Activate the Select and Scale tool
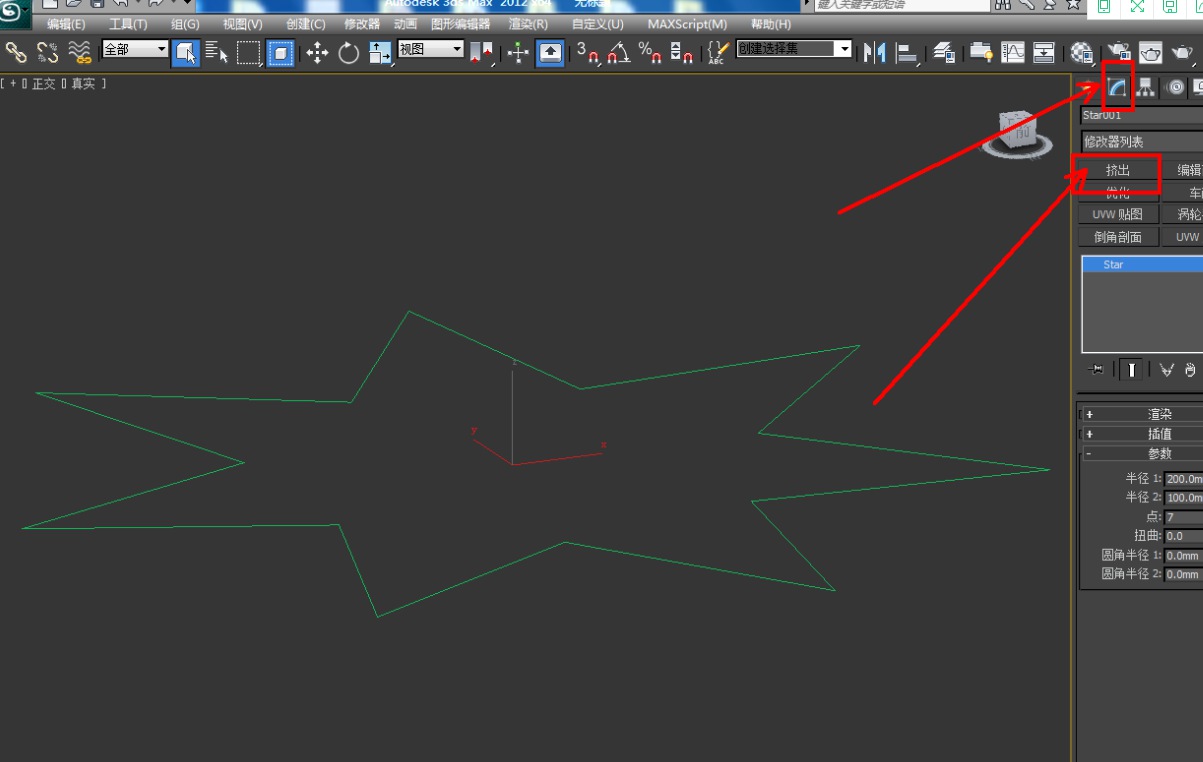The width and height of the screenshot is (1203, 762). pyautogui.click(x=380, y=52)
